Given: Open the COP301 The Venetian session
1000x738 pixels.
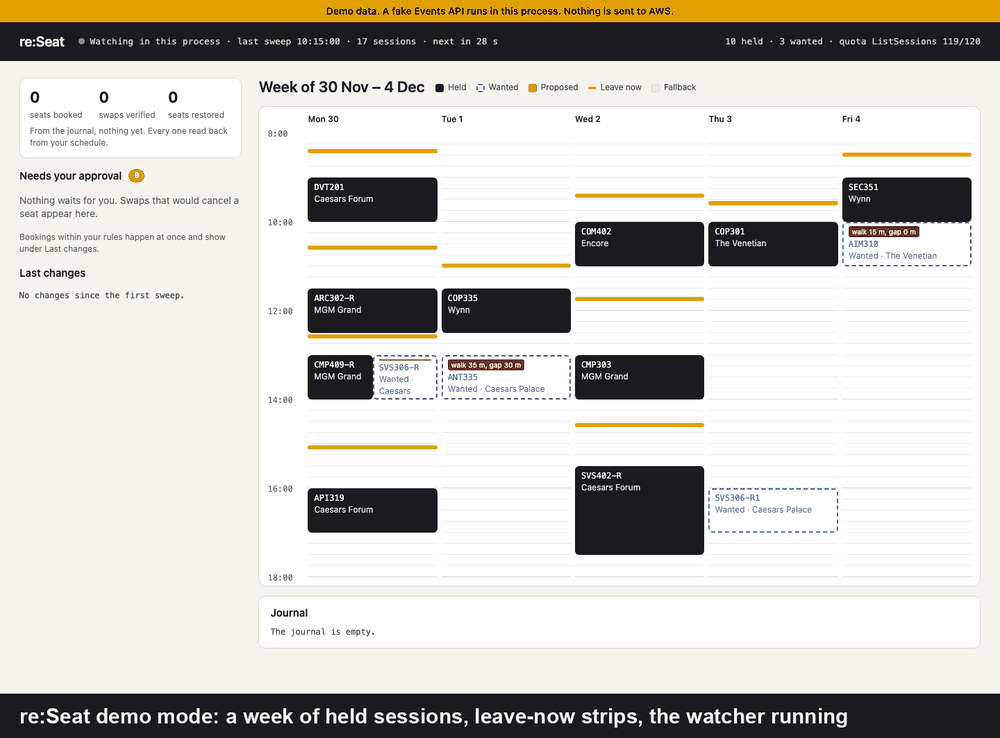Looking at the screenshot, I should 773,244.
